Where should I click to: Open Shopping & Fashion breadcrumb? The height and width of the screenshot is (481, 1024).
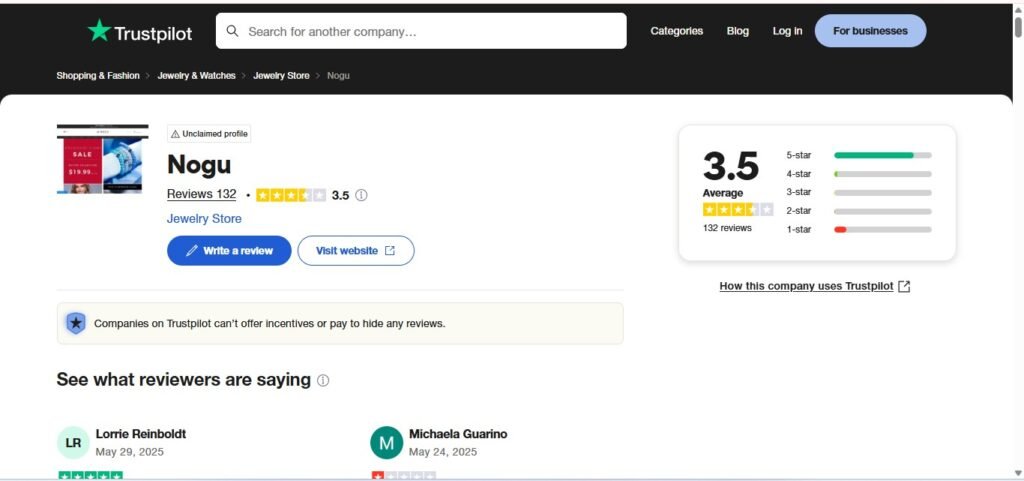coord(98,76)
